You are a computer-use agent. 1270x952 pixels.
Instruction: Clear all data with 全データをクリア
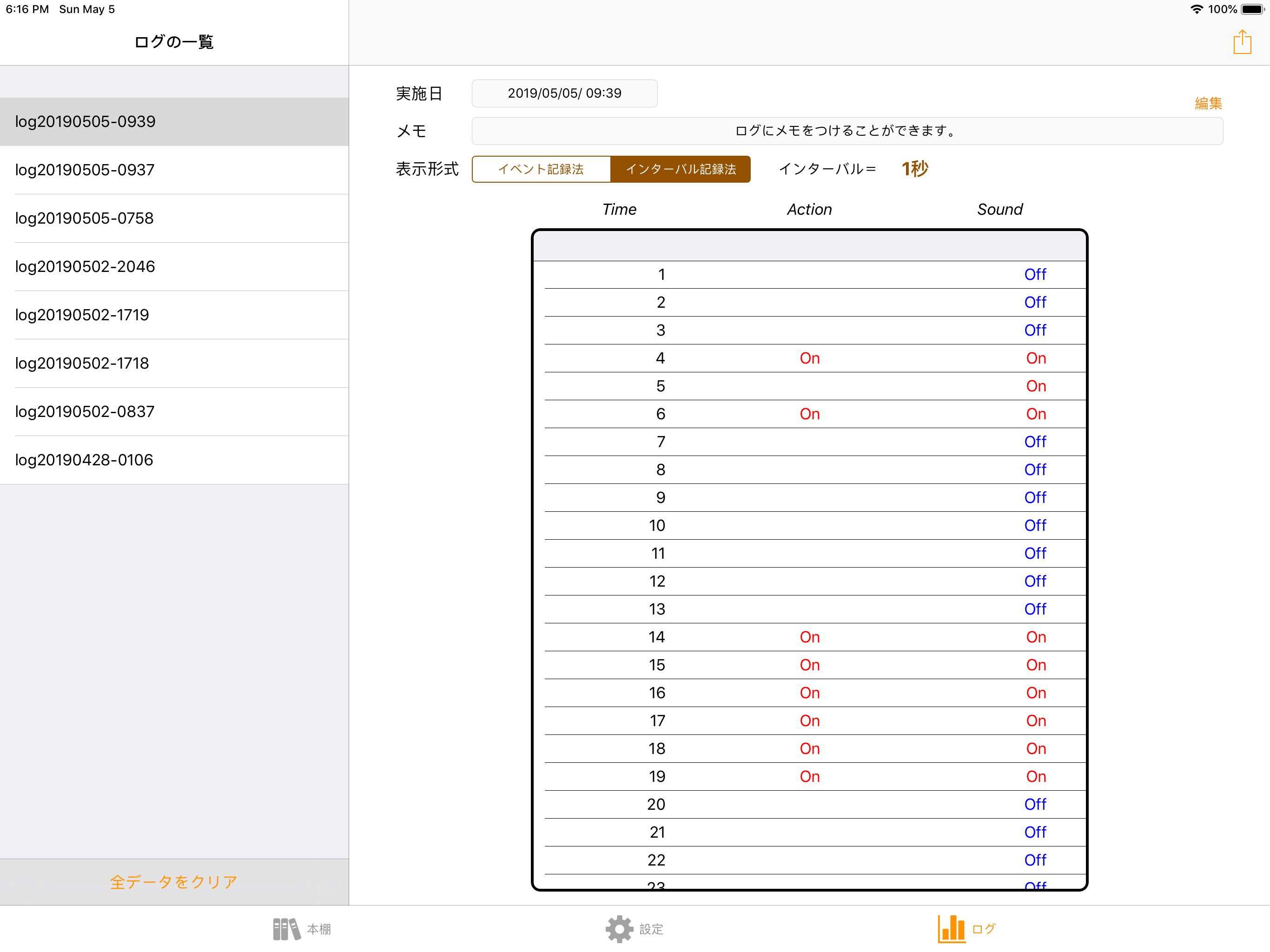pyautogui.click(x=174, y=881)
